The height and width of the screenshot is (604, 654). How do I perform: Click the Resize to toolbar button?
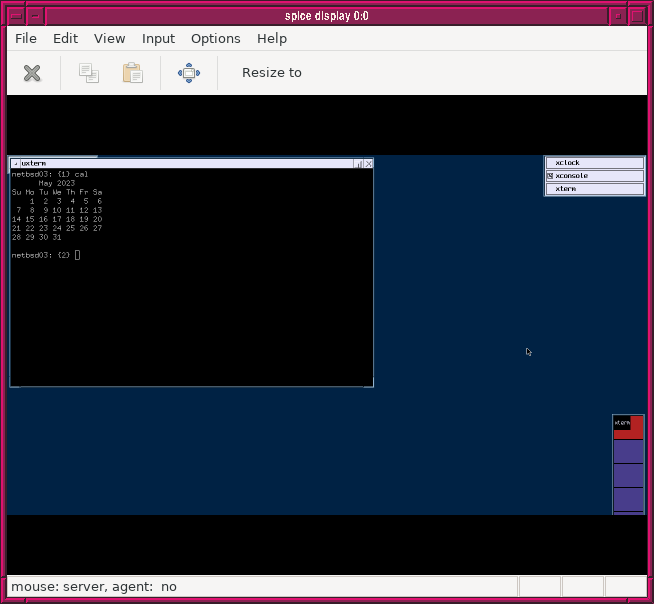(271, 73)
